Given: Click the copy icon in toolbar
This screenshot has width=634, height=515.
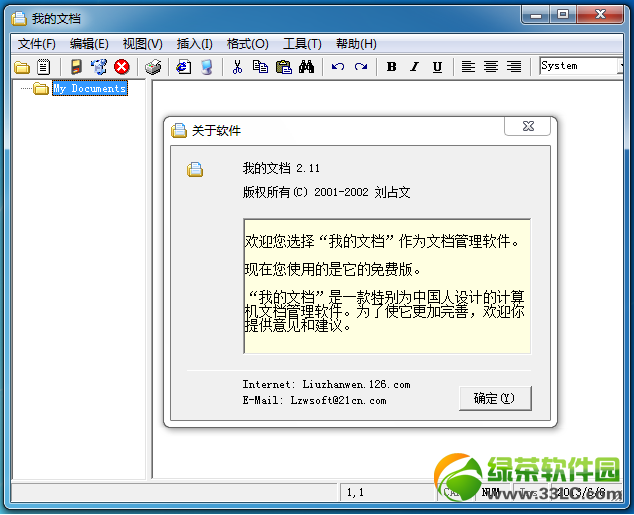Looking at the screenshot, I should click(260, 67).
